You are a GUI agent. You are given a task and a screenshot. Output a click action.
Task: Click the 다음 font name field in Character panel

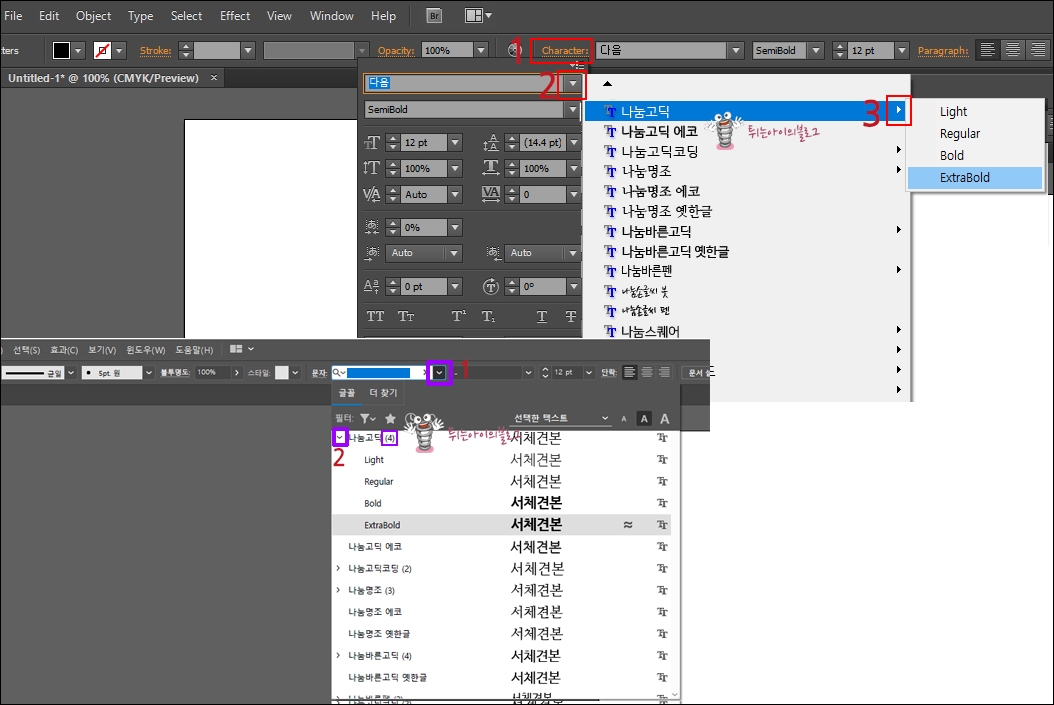point(464,83)
